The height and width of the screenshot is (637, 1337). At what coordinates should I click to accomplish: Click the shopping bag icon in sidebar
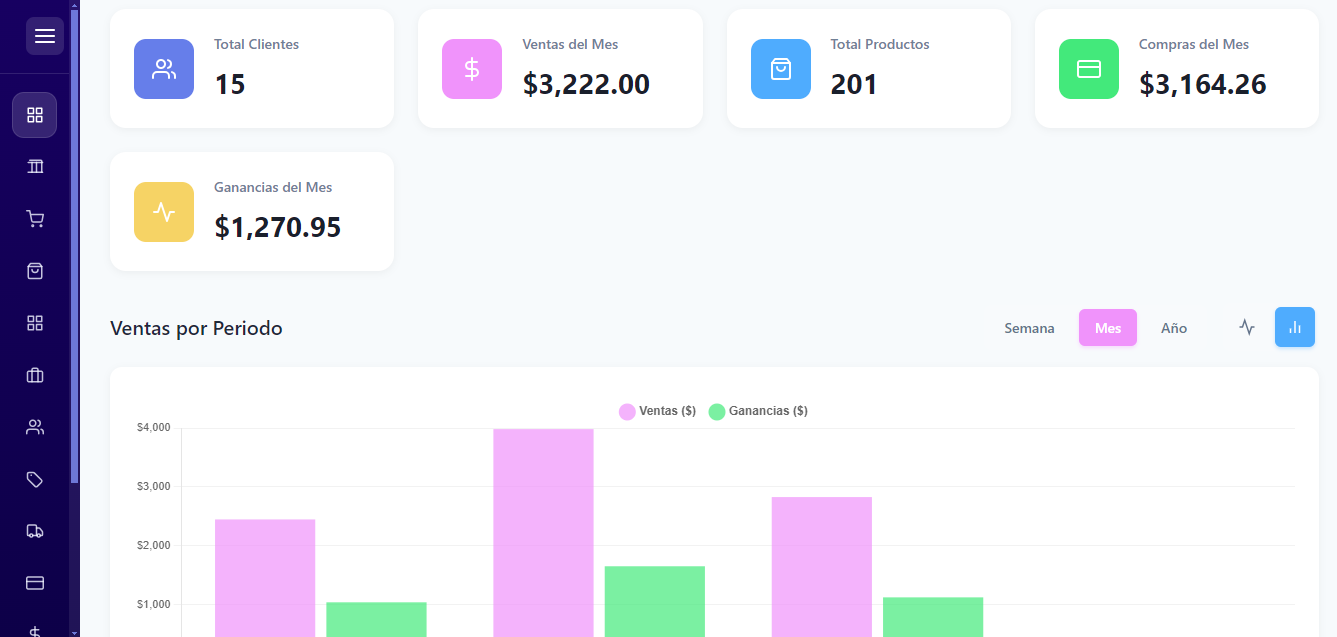(x=35, y=271)
